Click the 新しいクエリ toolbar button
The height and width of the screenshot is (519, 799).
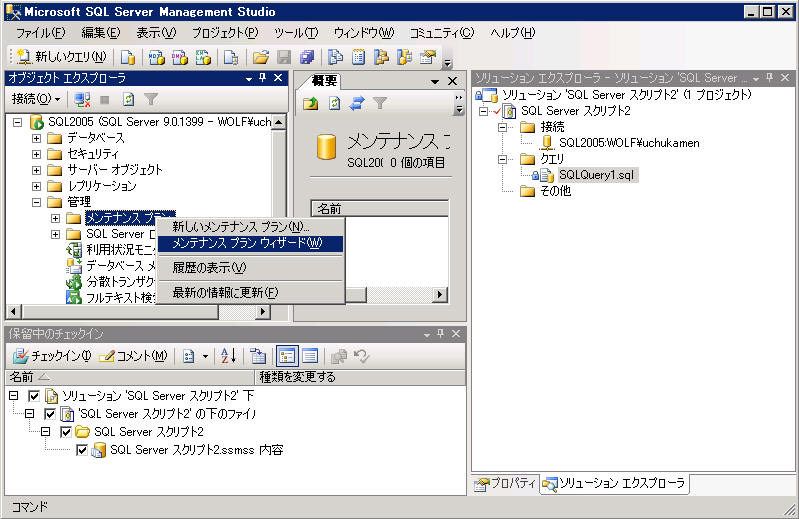[62, 57]
